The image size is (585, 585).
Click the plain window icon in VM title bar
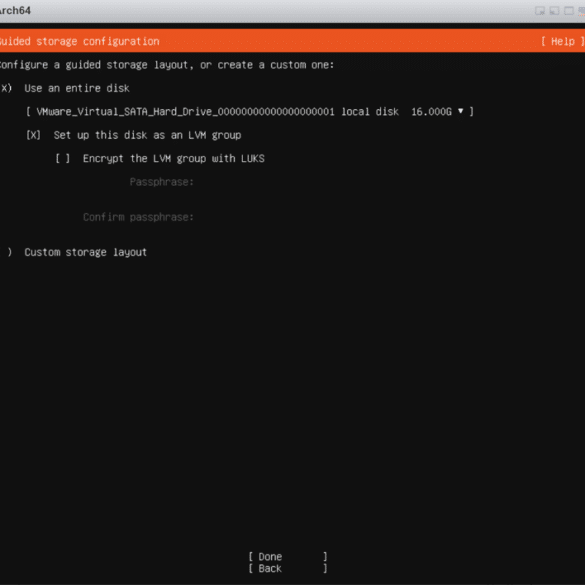(x=569, y=11)
